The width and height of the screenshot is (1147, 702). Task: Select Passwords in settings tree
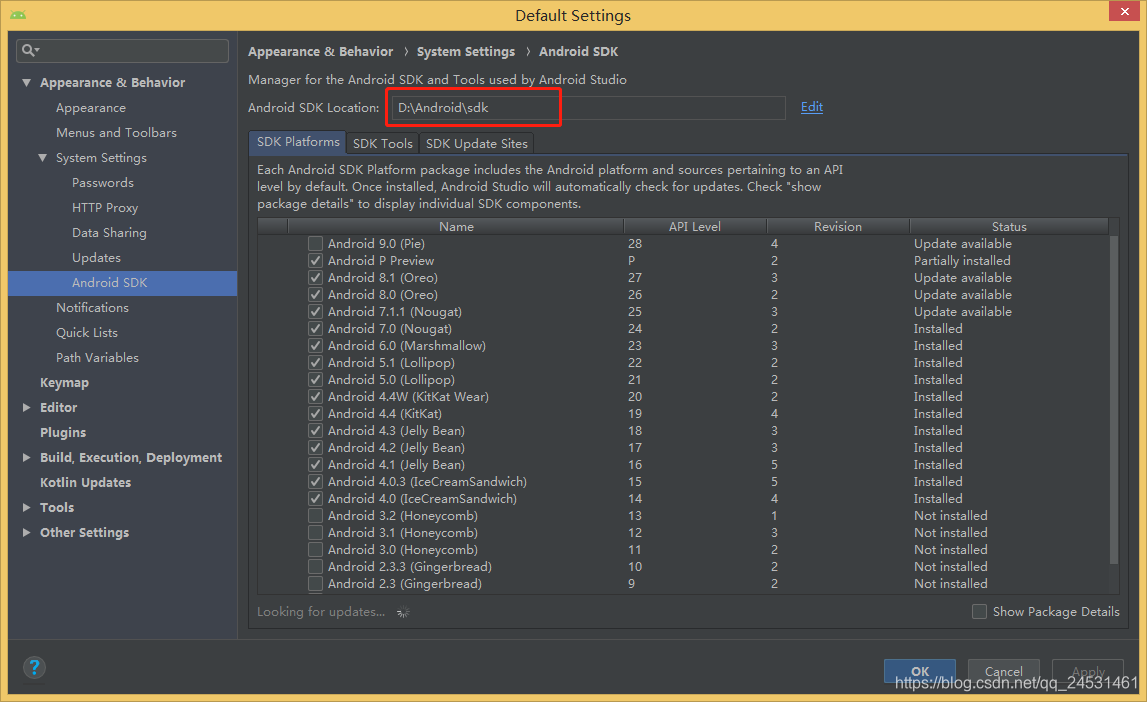coord(102,183)
